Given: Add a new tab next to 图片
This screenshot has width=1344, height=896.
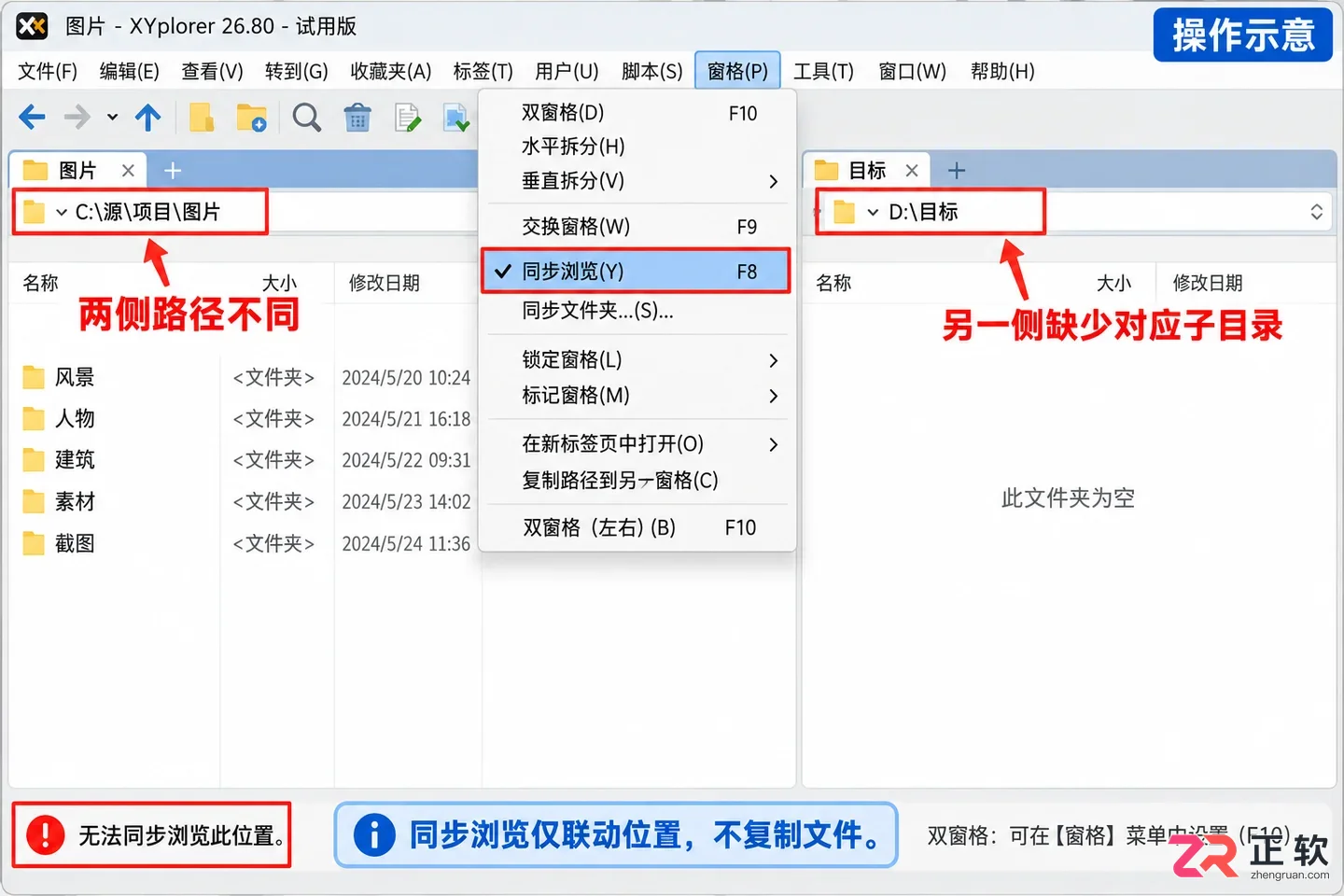Looking at the screenshot, I should (173, 171).
